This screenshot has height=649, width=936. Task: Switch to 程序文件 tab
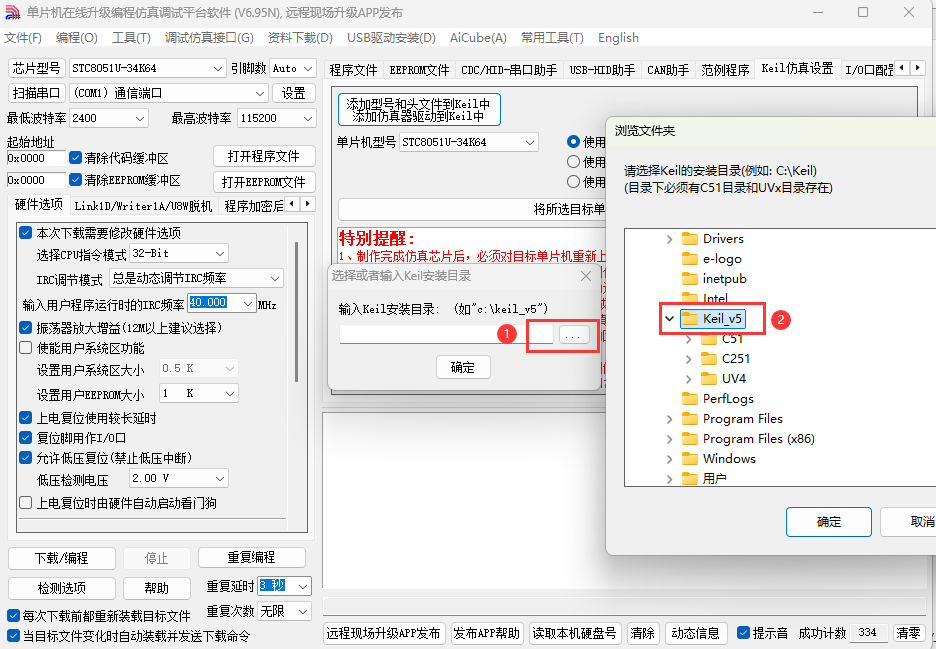[353, 70]
